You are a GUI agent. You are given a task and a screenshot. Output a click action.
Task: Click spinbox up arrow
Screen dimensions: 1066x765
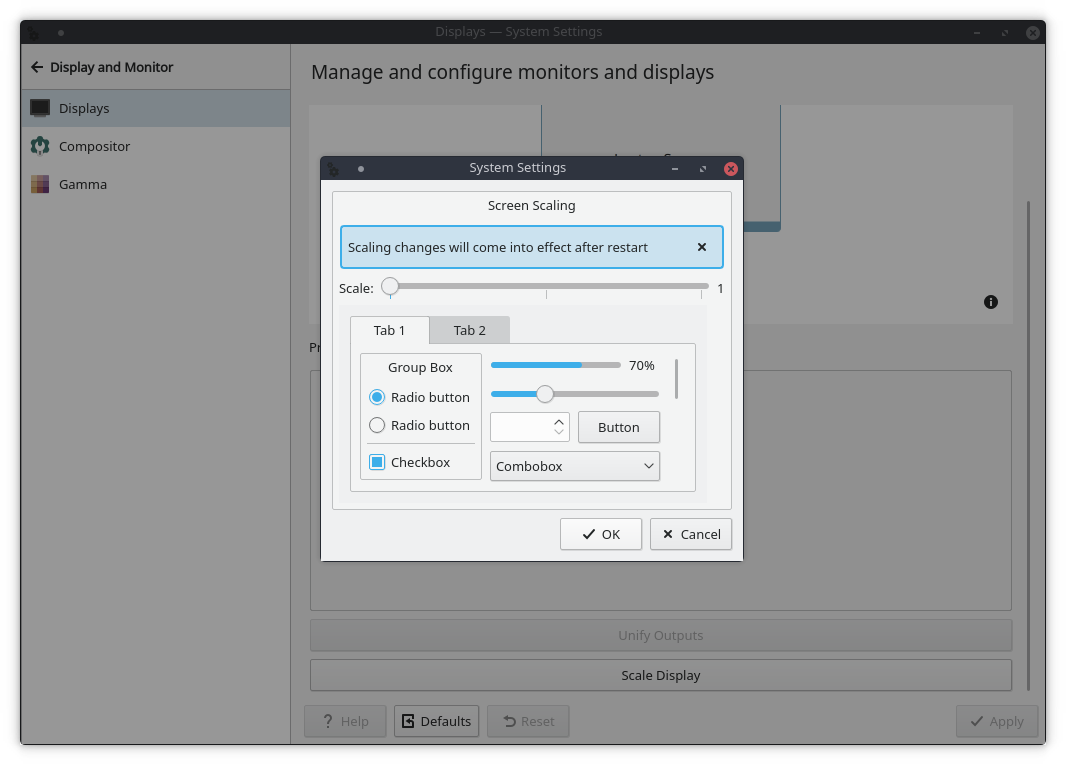[559, 422]
